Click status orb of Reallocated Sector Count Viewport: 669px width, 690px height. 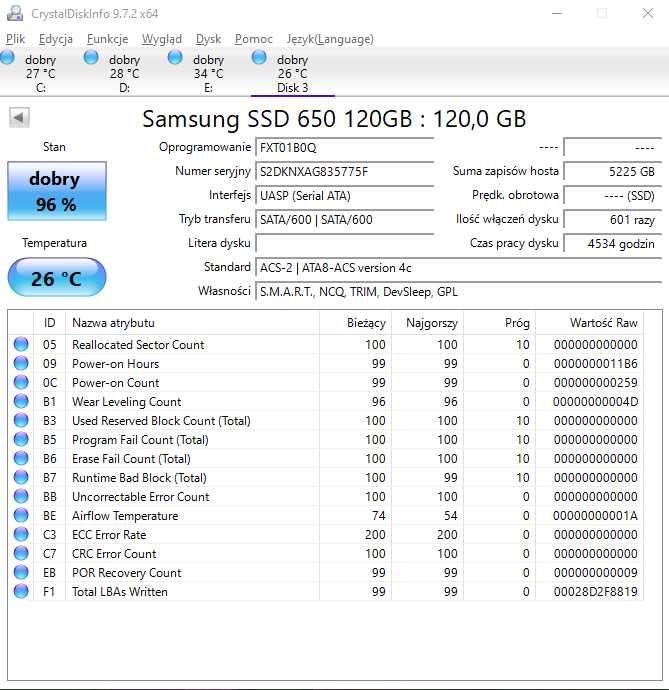point(21,344)
